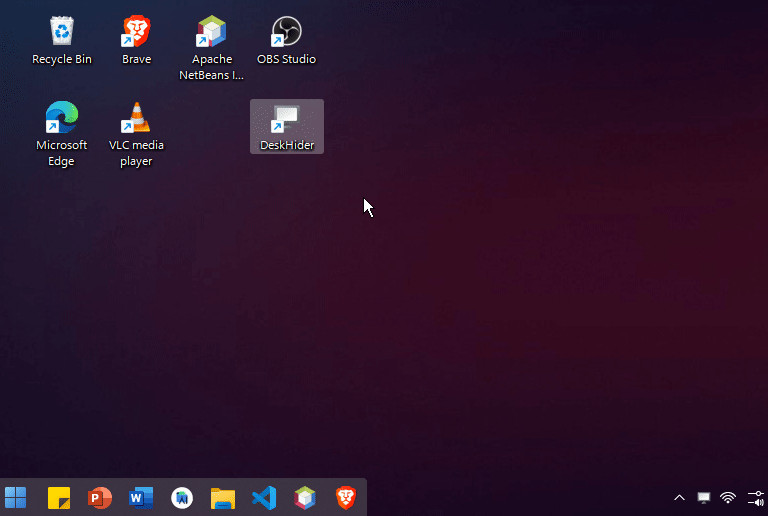
Task: Open the Windows Start menu
Action: pyautogui.click(x=16, y=498)
